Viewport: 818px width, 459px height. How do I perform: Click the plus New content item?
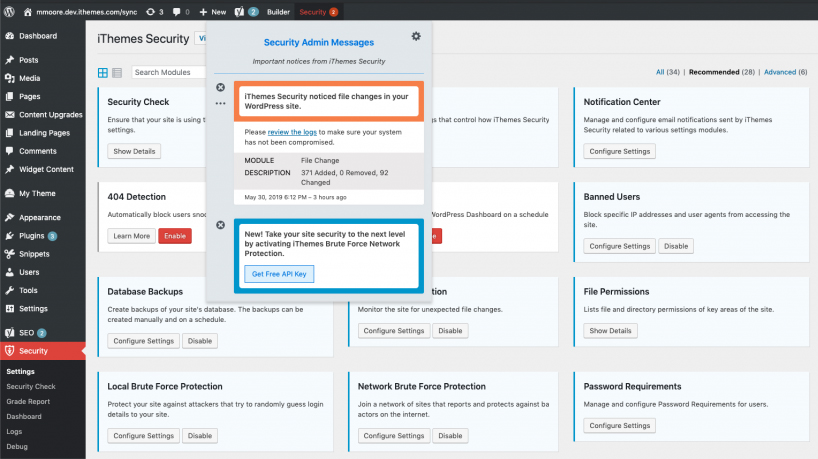(x=212, y=11)
